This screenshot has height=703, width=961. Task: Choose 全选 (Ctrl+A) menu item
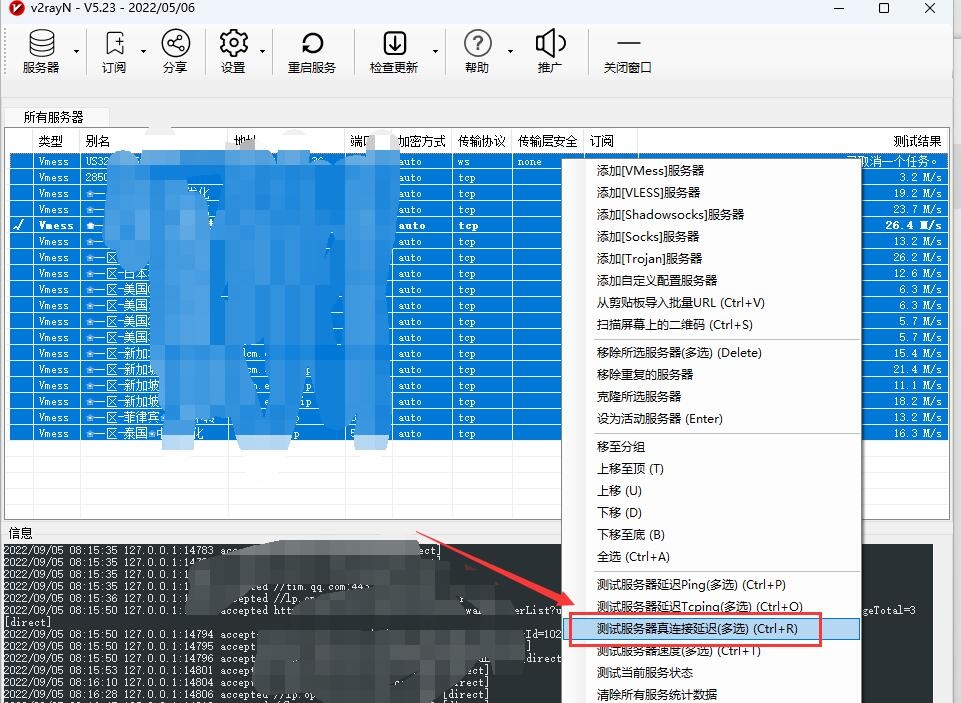633,557
